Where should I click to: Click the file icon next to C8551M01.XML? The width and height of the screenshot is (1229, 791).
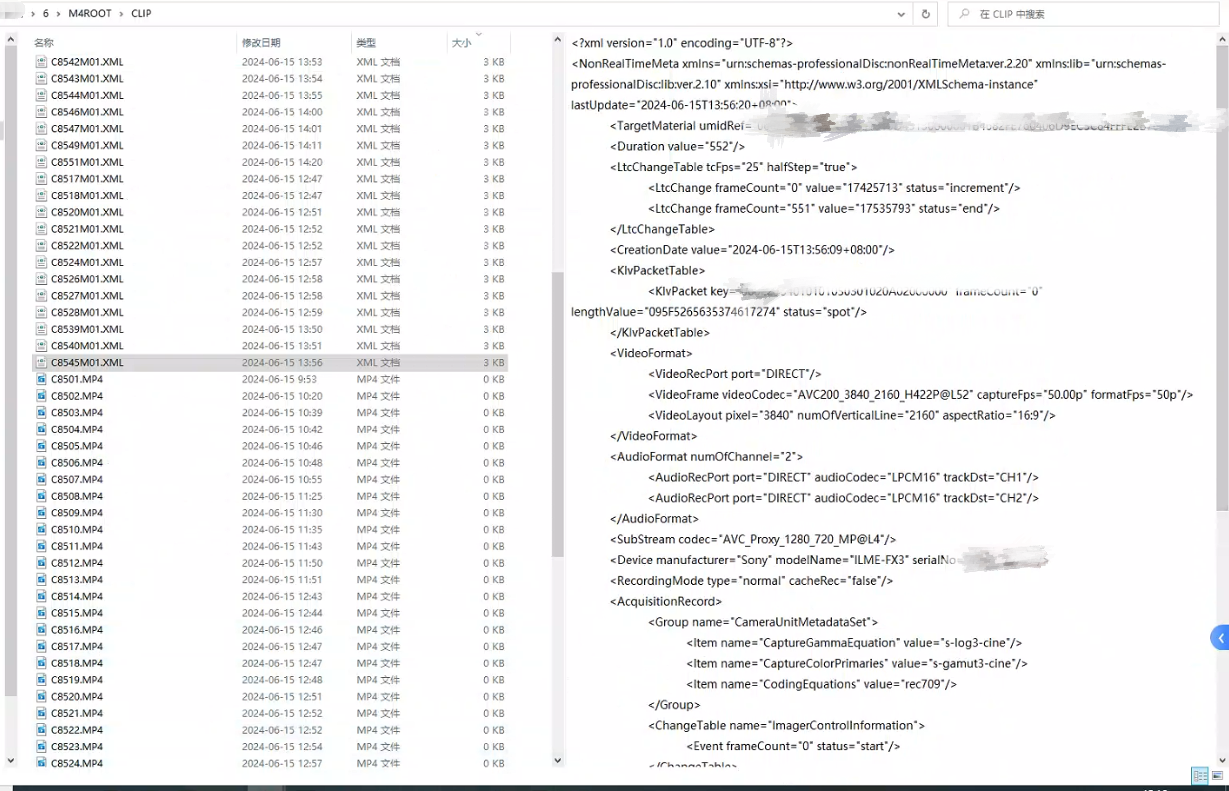point(42,162)
